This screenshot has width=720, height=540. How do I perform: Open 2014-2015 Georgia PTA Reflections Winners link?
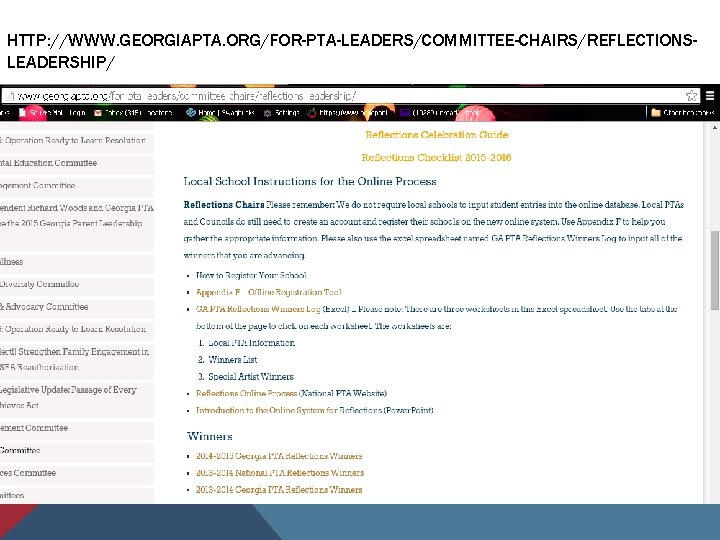click(279, 456)
